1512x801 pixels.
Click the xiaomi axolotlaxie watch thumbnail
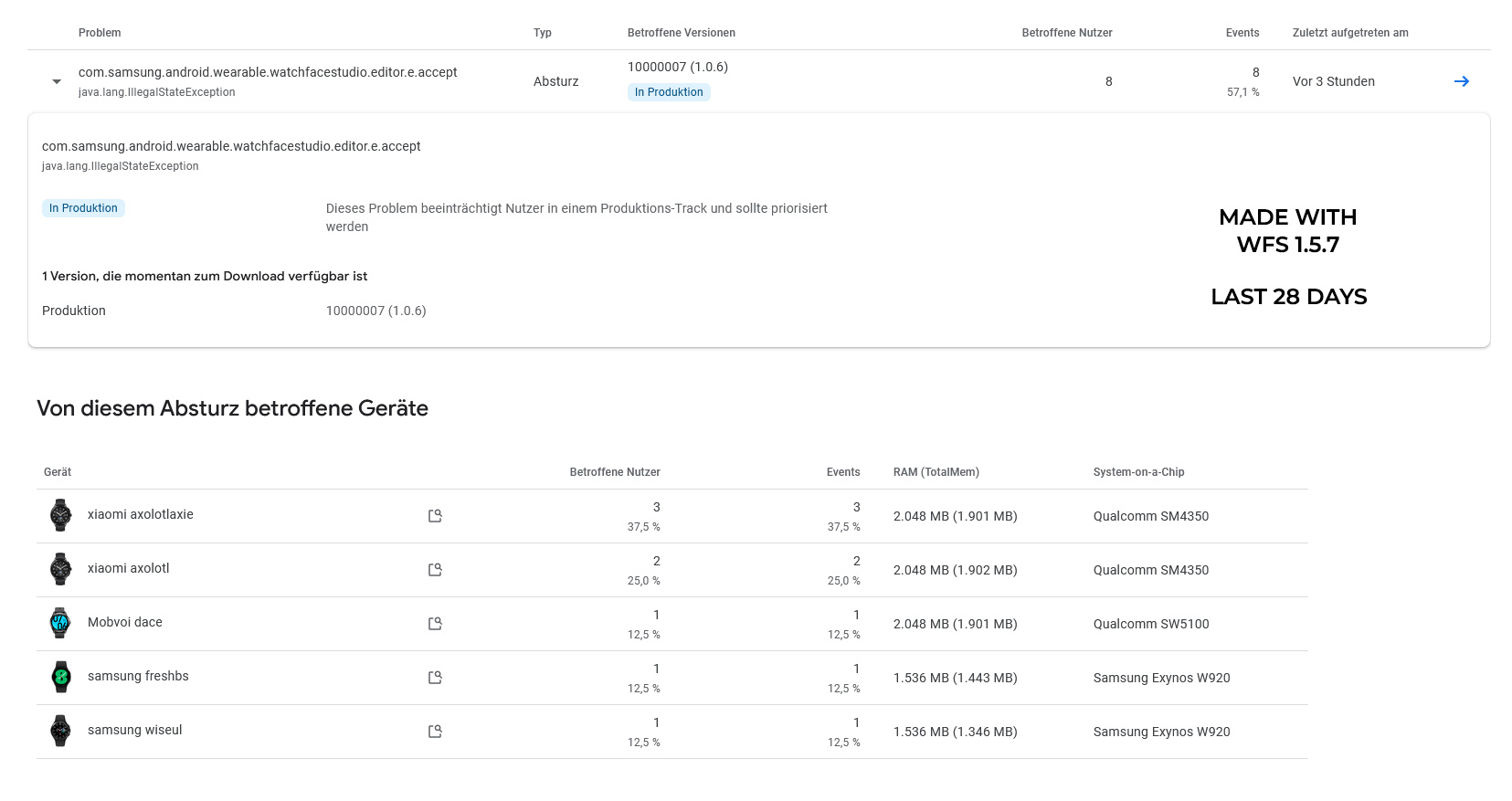coord(60,515)
